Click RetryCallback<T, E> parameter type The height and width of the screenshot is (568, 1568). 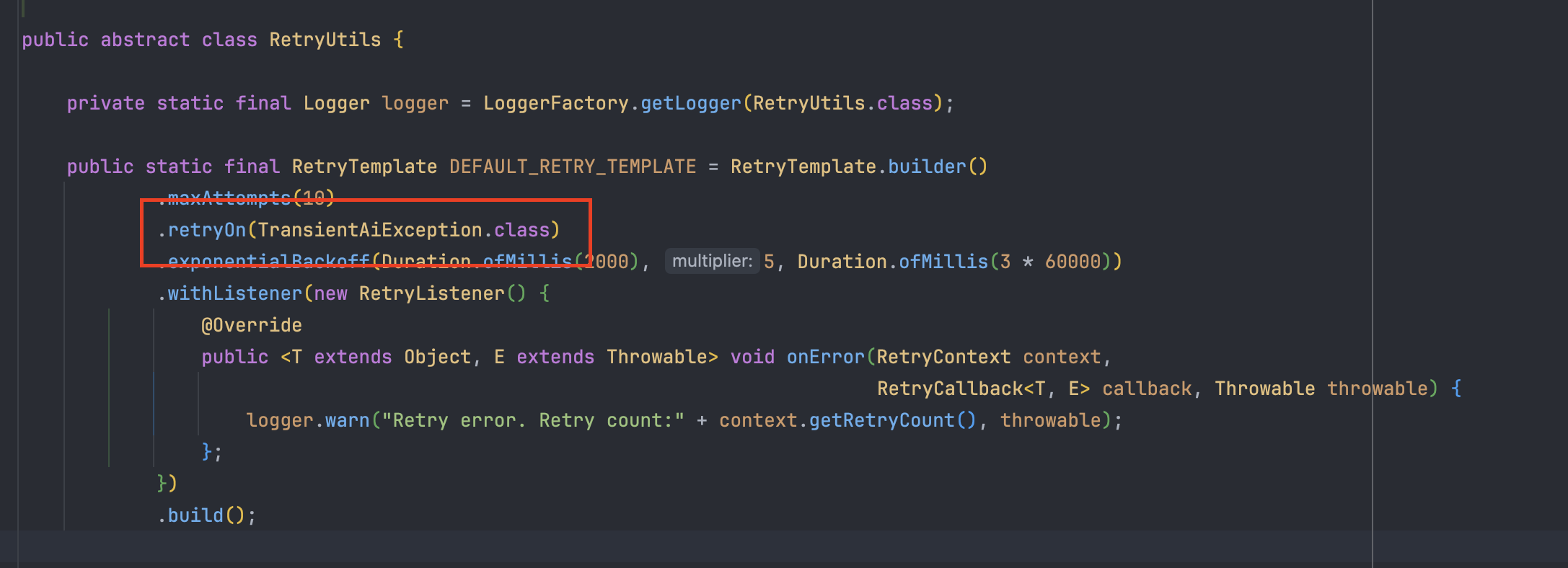point(983,389)
